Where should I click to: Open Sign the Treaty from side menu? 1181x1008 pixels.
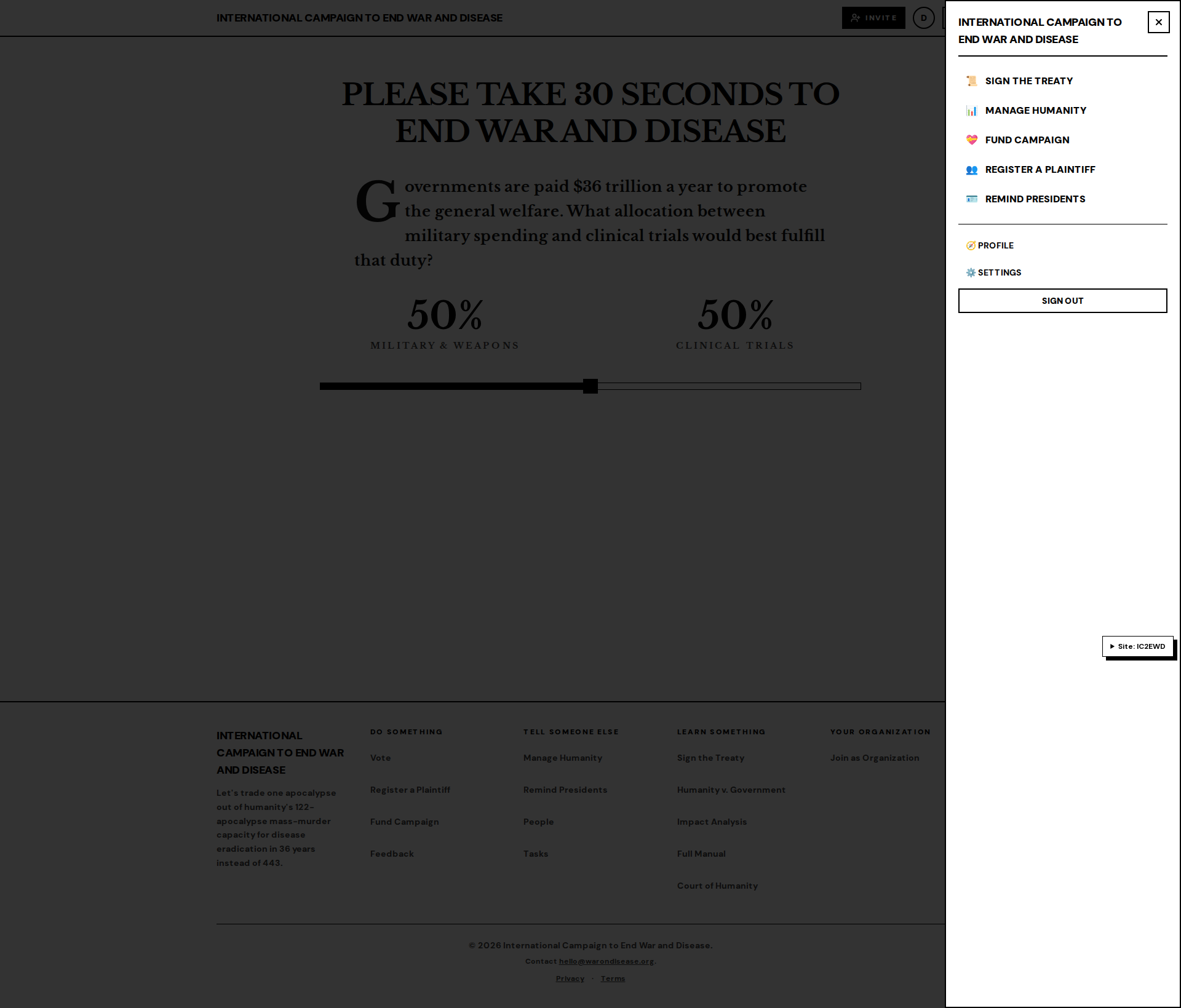pyautogui.click(x=1062, y=81)
